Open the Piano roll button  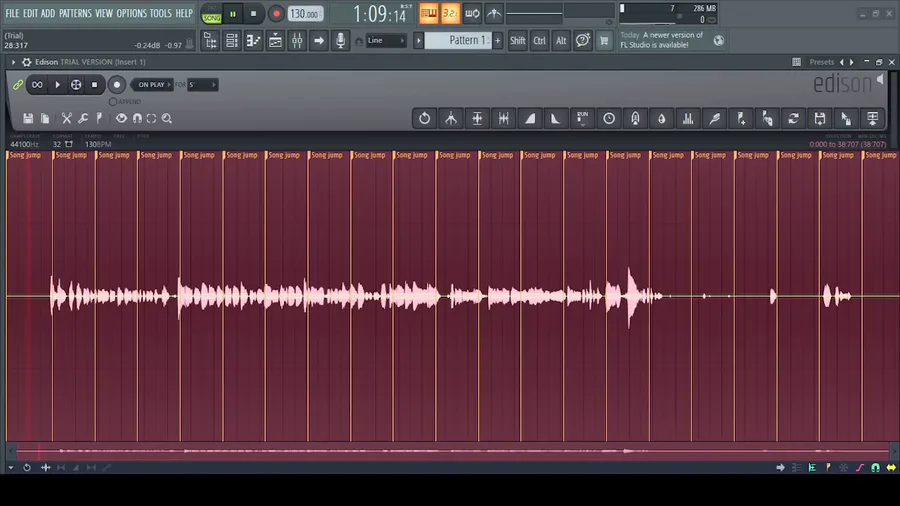(x=254, y=41)
